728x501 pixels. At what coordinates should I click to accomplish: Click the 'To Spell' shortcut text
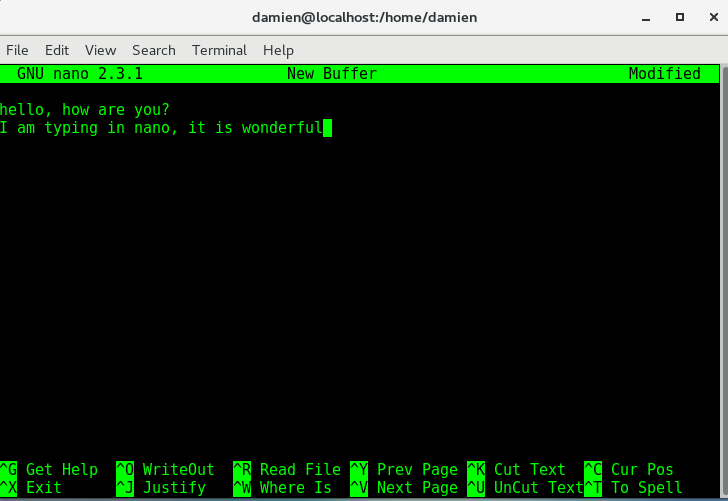tap(647, 488)
